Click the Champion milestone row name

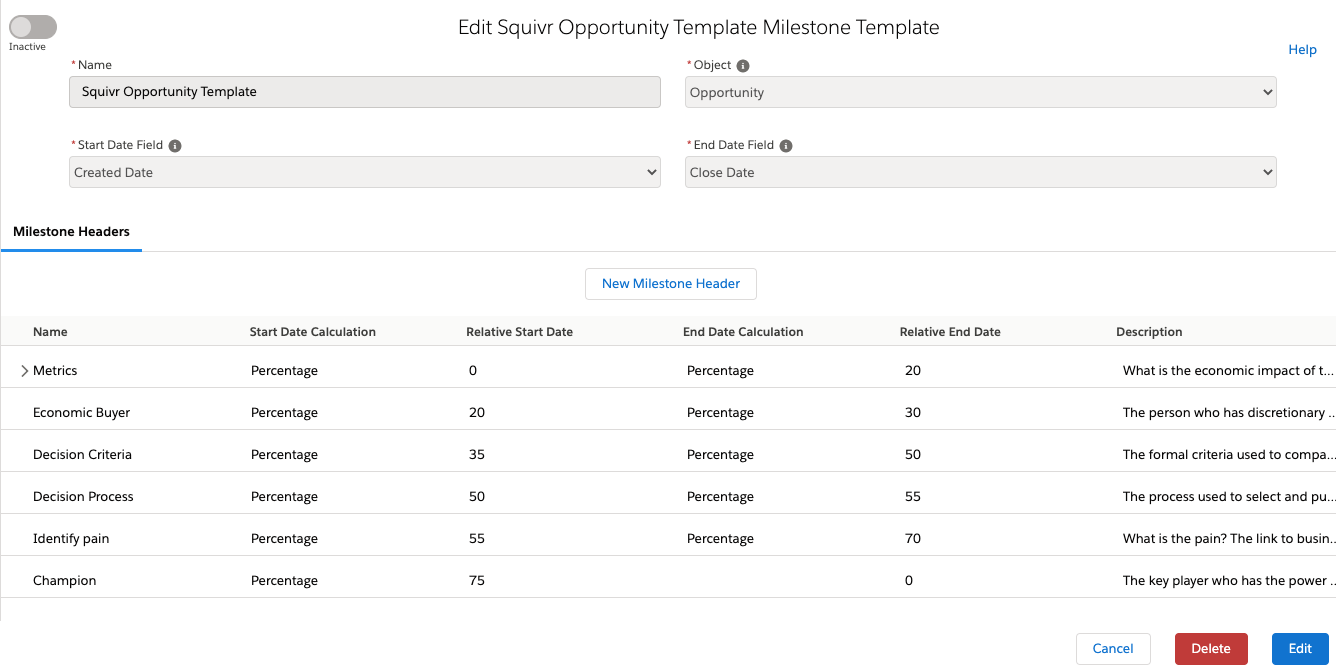click(x=64, y=581)
